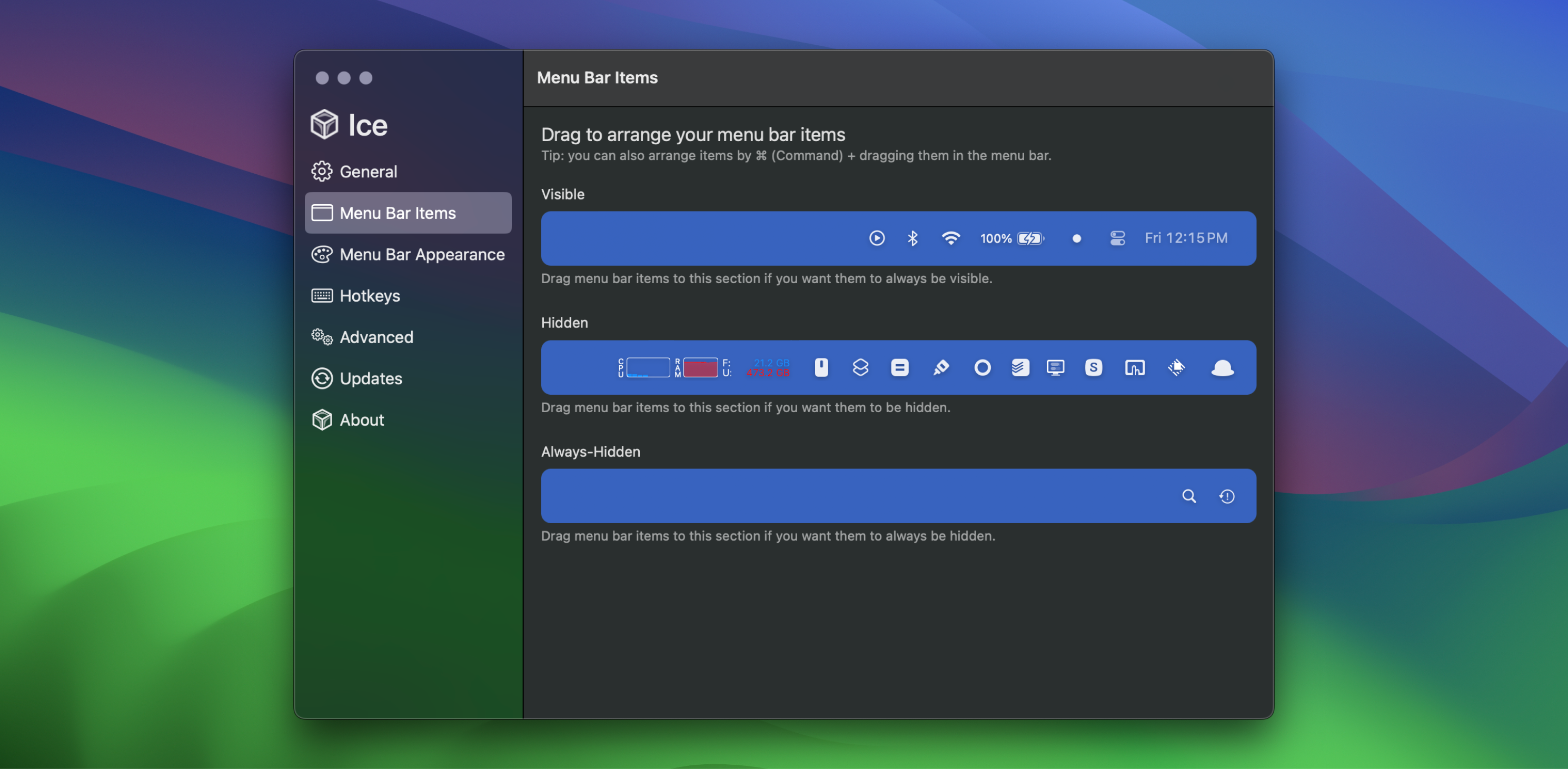
Task: Click the Time Machine clock icon
Action: 1226,496
